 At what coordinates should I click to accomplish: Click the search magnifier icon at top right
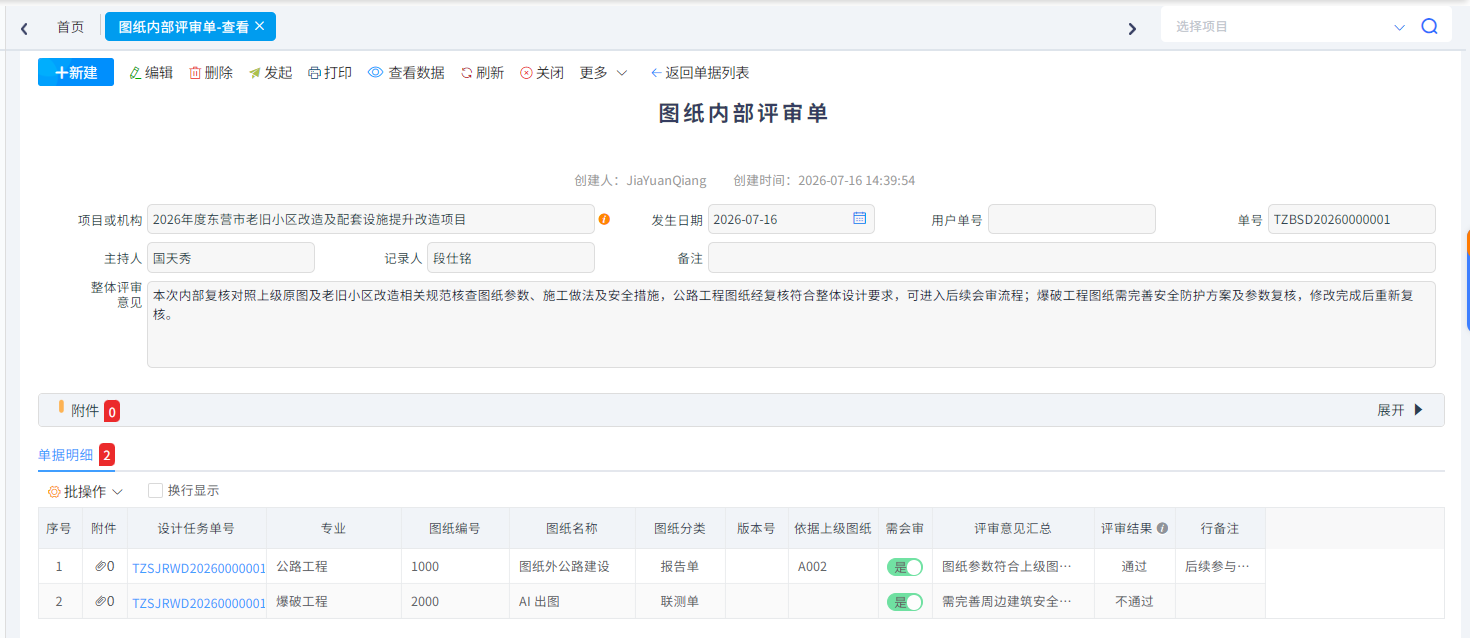[1429, 27]
